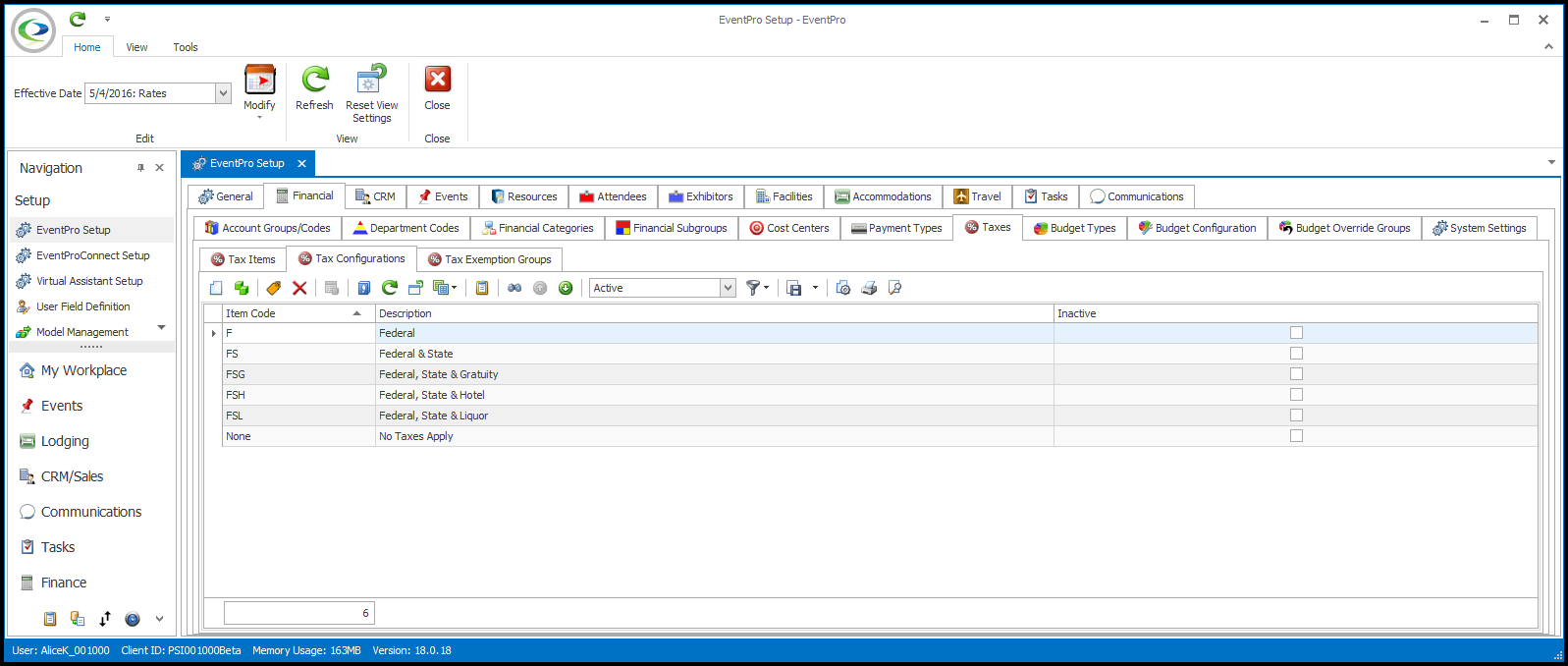Select the None item code cell
The width and height of the screenshot is (1568, 666).
coord(298,436)
